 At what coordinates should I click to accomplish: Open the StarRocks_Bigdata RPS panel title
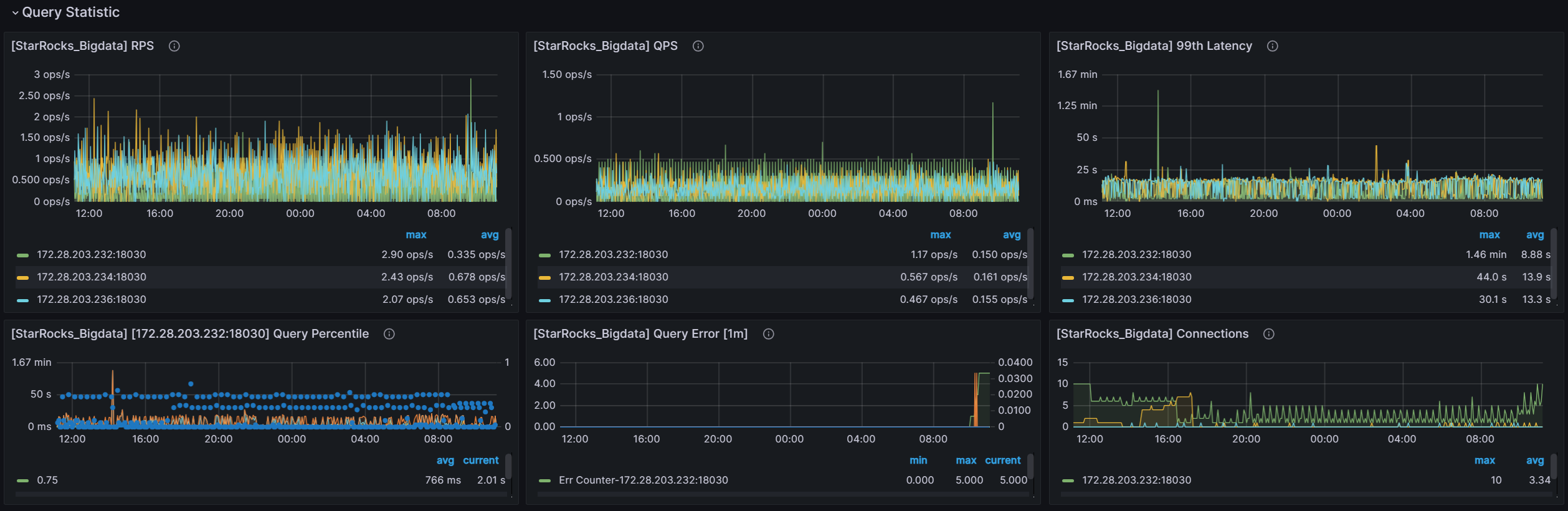click(x=83, y=45)
